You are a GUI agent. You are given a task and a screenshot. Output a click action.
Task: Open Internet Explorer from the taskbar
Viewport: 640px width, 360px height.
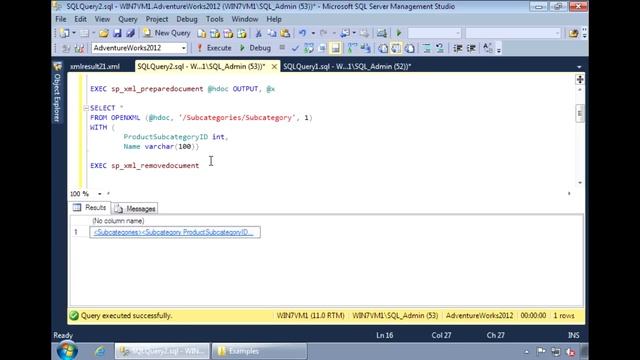click(100, 351)
